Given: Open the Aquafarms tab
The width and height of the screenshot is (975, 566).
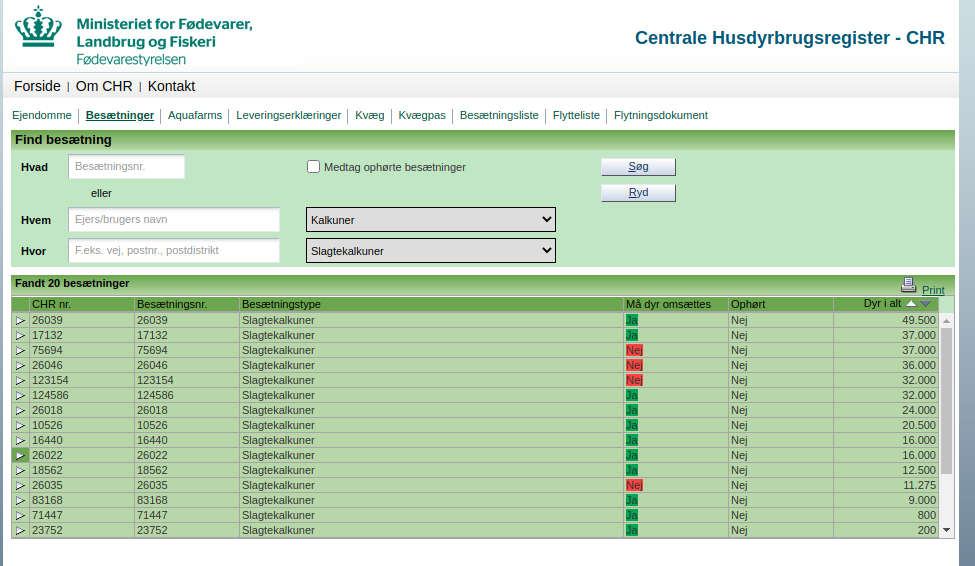Looking at the screenshot, I should [x=195, y=115].
